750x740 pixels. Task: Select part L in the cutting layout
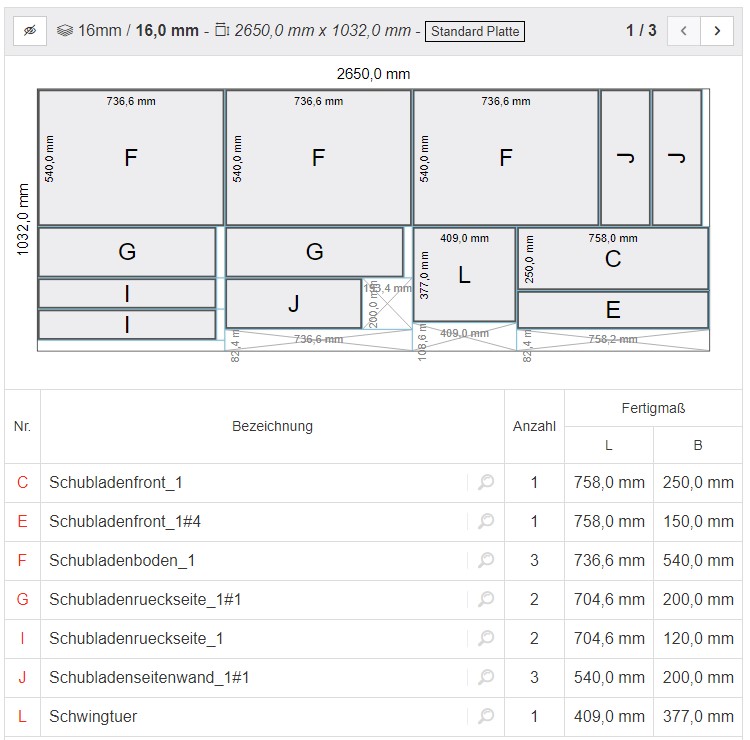(x=464, y=276)
